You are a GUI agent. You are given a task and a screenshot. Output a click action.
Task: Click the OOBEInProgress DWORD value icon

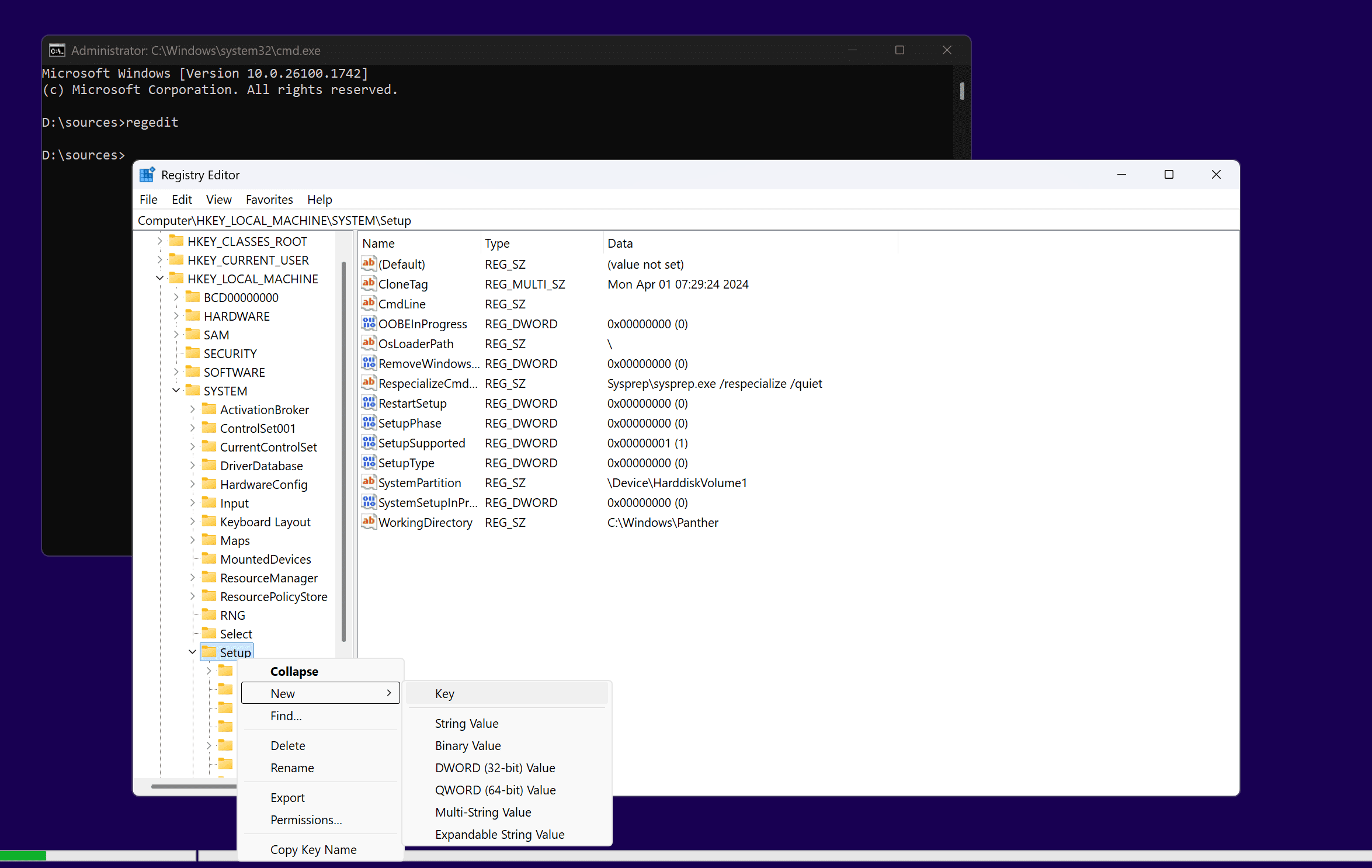tap(369, 324)
